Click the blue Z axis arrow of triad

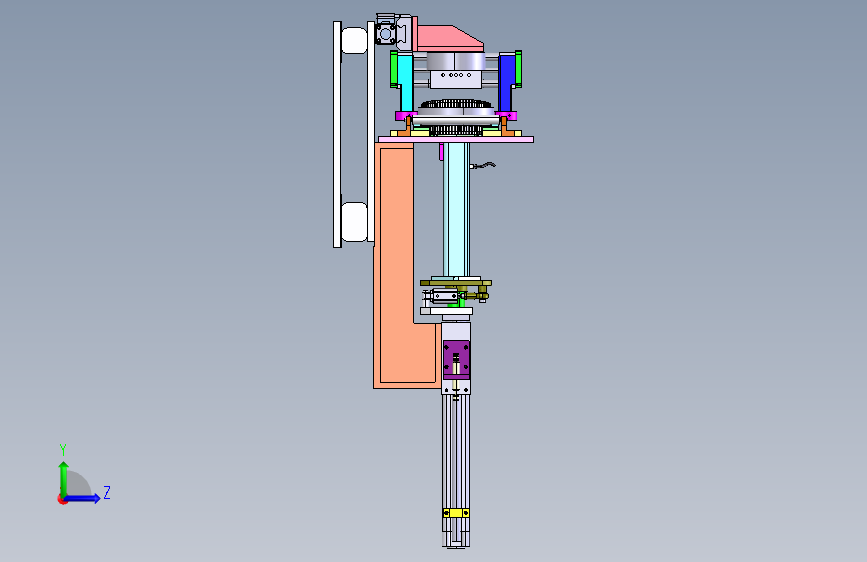click(x=83, y=498)
